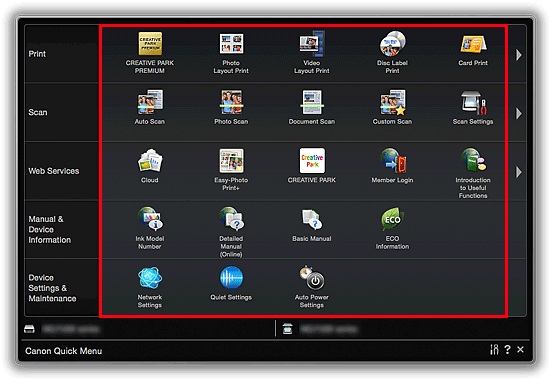Click the printer model icon in bar
Image resolution: width=551 pixels, height=380 pixels.
coord(29,329)
